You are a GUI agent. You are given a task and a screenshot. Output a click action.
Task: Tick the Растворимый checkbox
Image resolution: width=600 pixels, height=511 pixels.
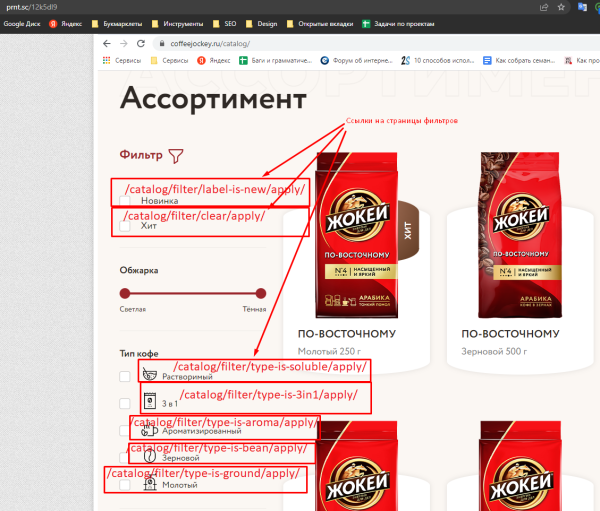click(x=125, y=376)
